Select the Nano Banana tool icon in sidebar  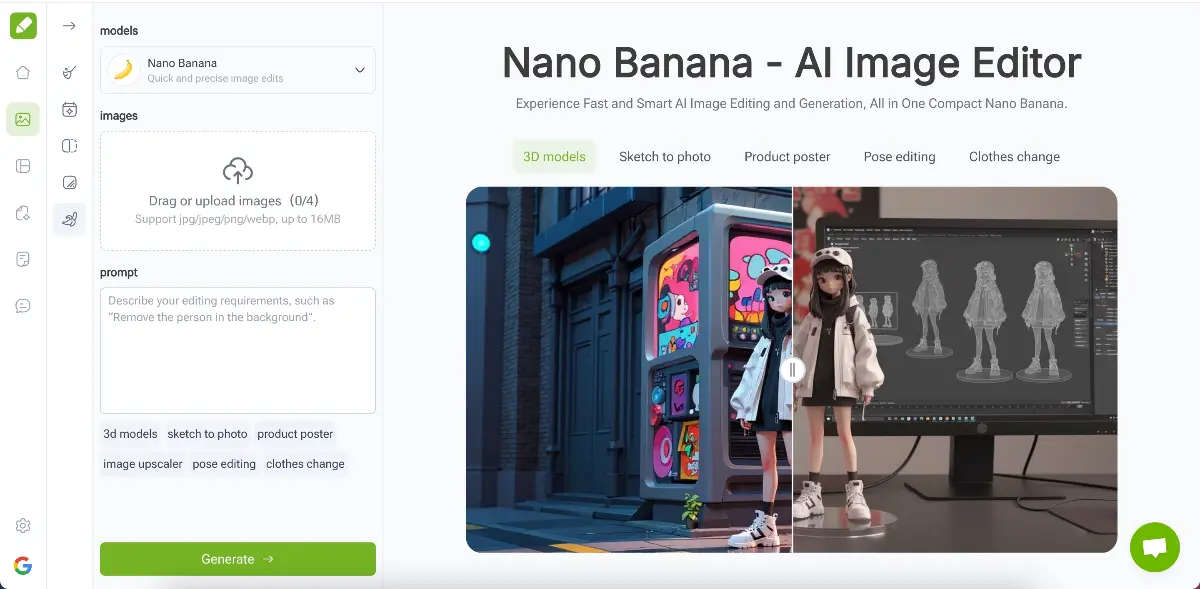pos(69,219)
